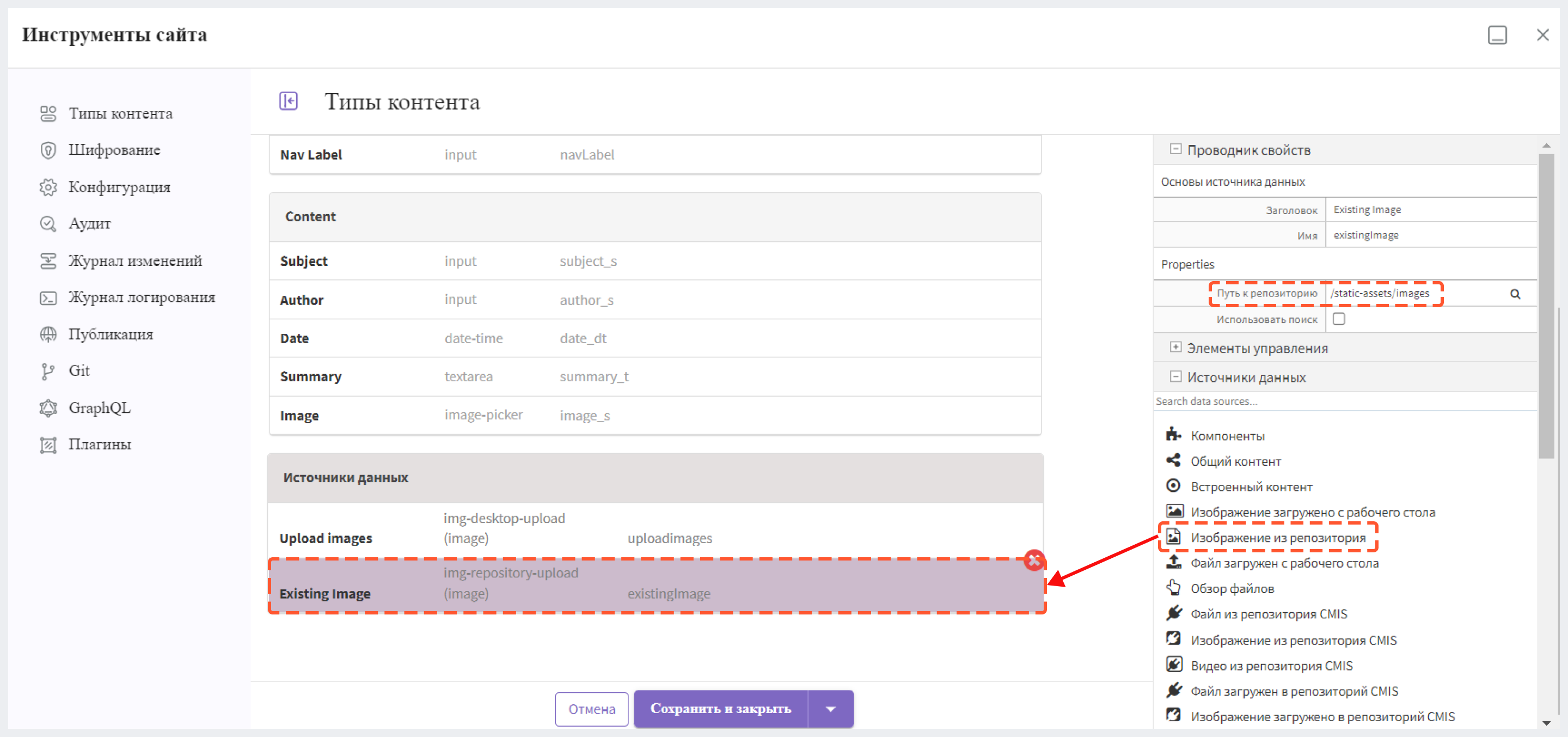Click the Журнал логирования console icon
Image resolution: width=1568 pixels, height=737 pixels.
tap(48, 297)
